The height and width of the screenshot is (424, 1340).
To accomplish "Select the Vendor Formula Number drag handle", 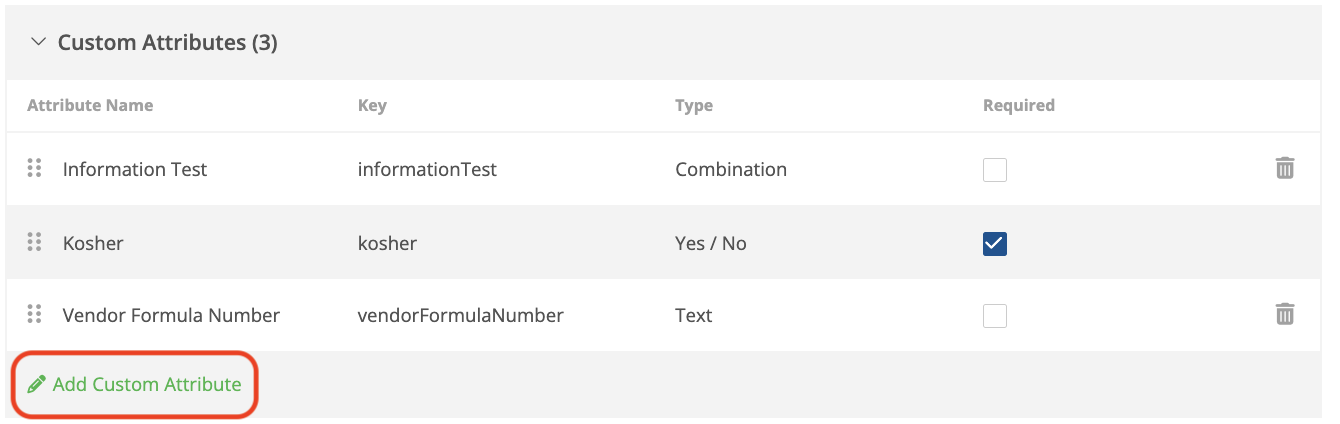I will 34,315.
